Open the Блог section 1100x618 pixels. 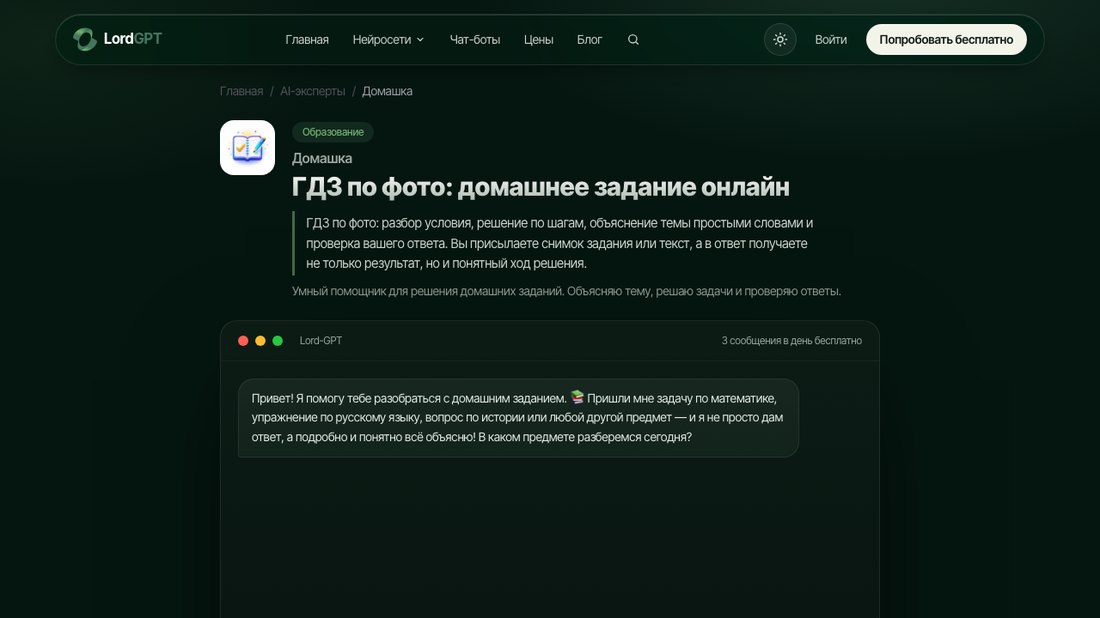coord(589,40)
